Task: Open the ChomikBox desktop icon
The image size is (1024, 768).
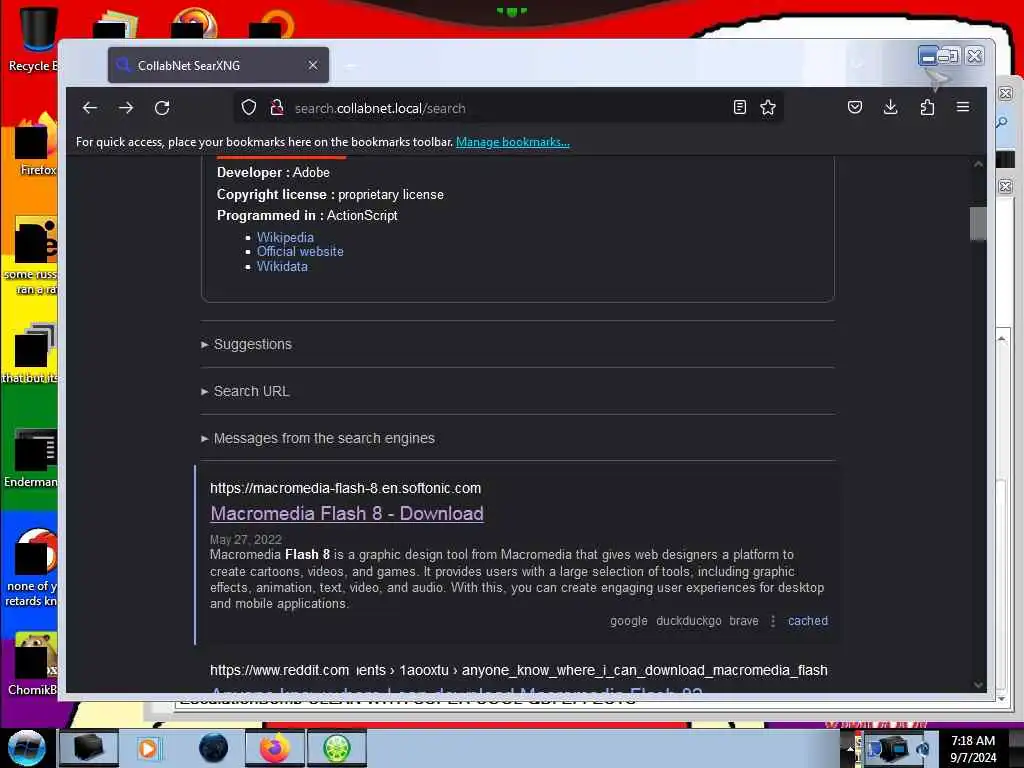Action: [x=34, y=663]
